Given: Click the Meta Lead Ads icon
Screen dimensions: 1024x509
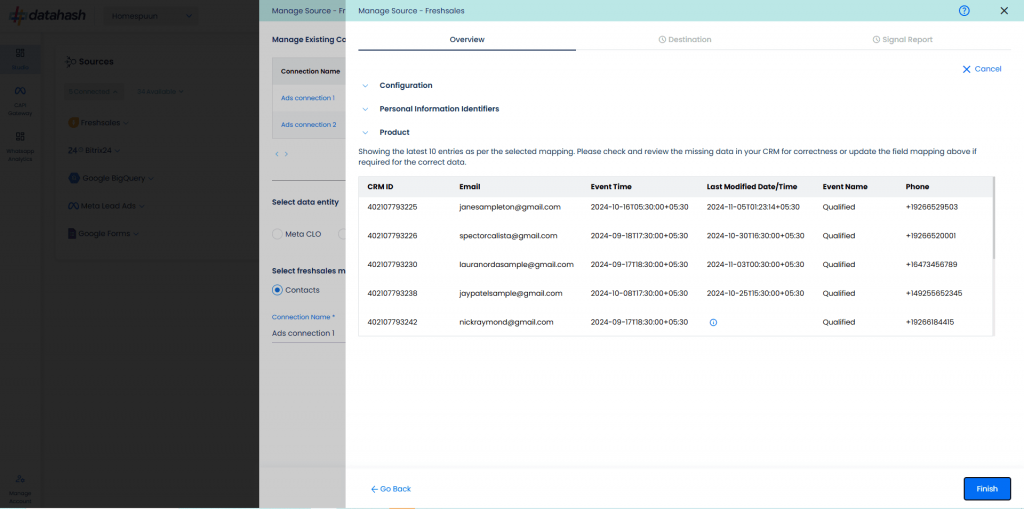Looking at the screenshot, I should coord(74,205).
